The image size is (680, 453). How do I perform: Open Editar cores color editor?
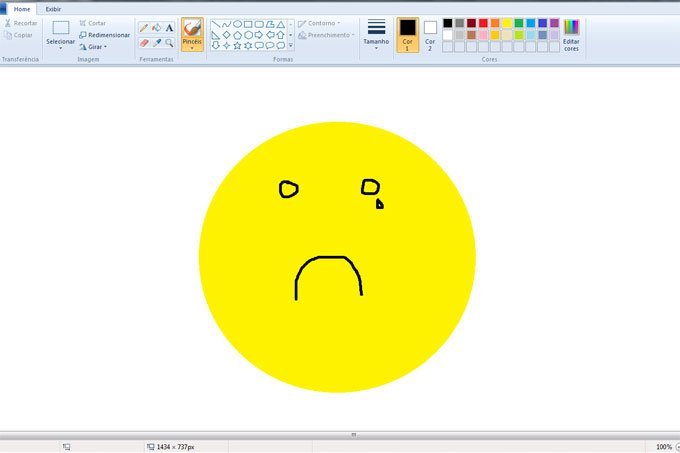point(571,34)
